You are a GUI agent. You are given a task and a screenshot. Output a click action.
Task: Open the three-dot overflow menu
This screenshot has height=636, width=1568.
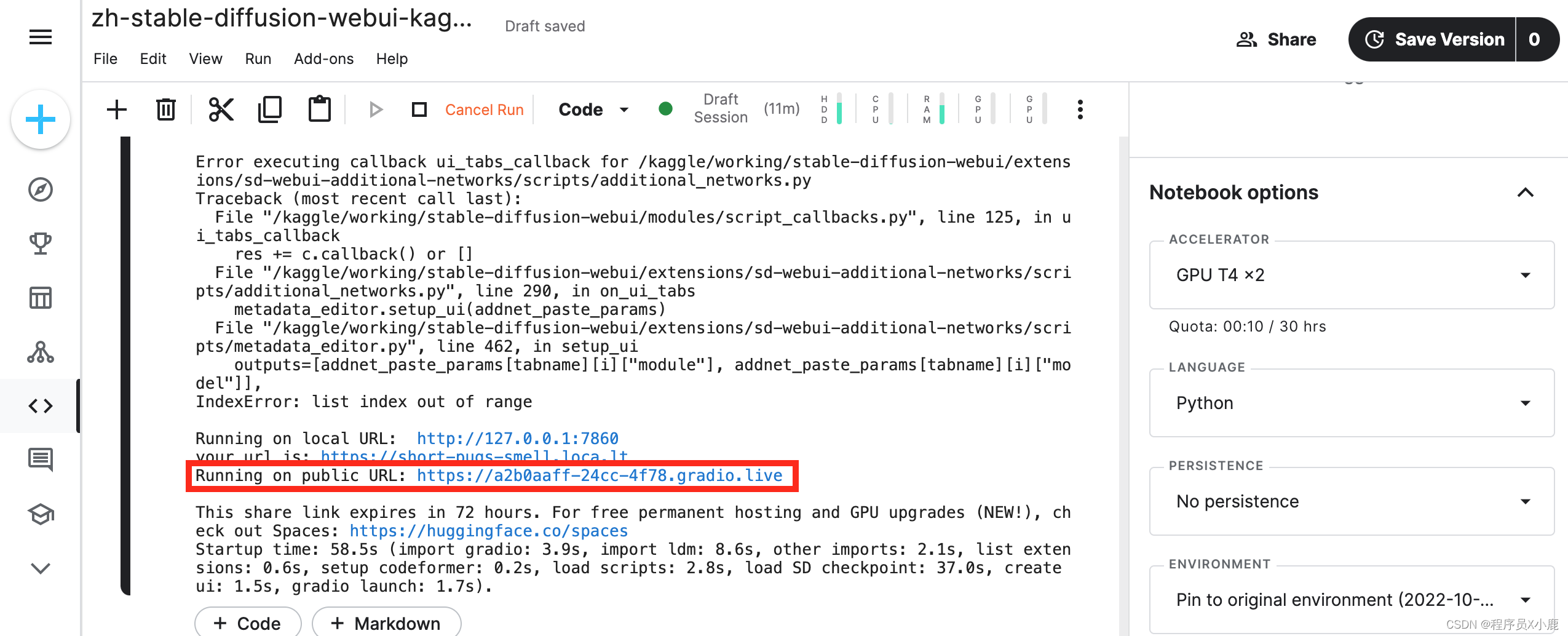click(1079, 109)
